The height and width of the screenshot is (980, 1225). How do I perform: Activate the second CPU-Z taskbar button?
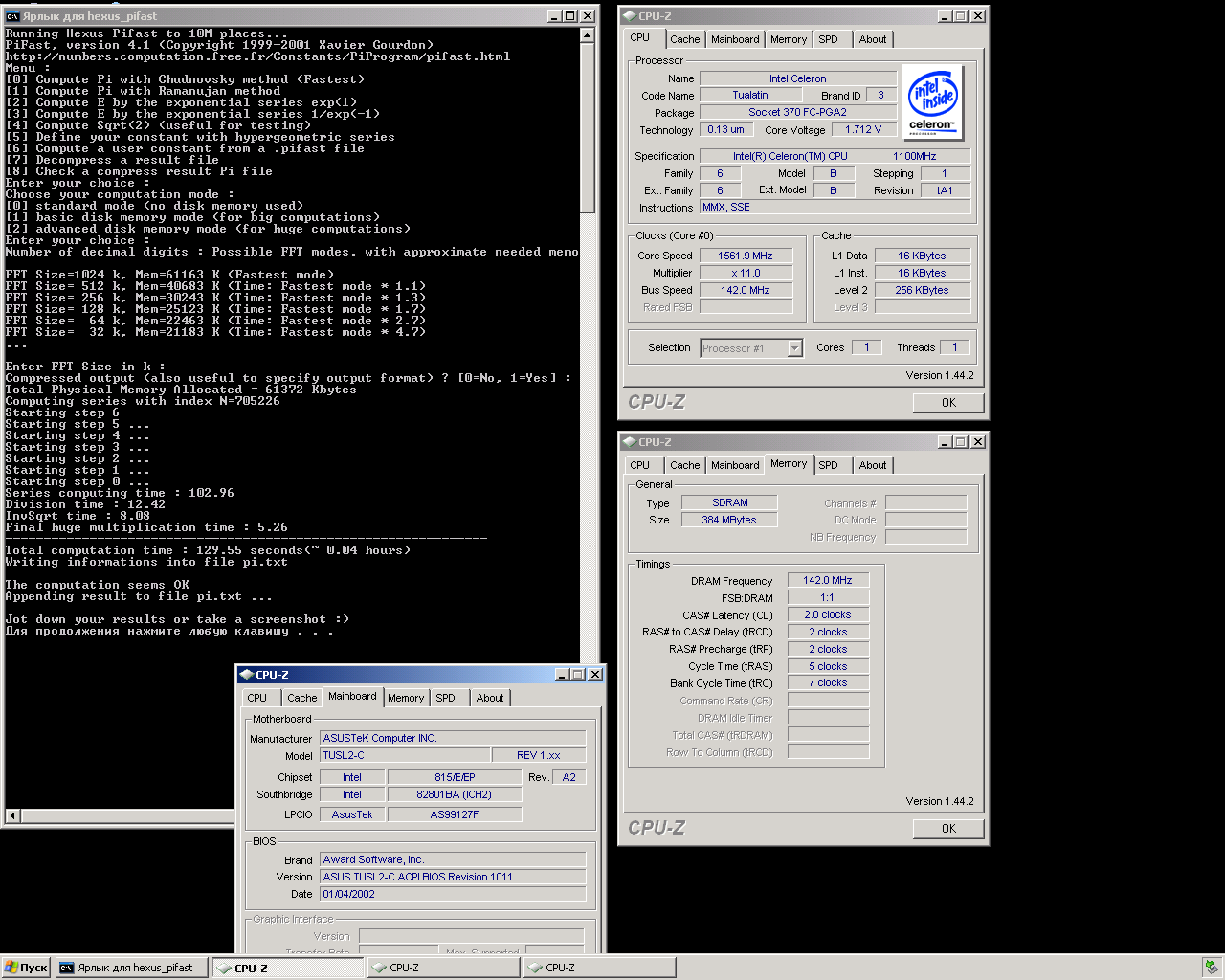pyautogui.click(x=443, y=968)
